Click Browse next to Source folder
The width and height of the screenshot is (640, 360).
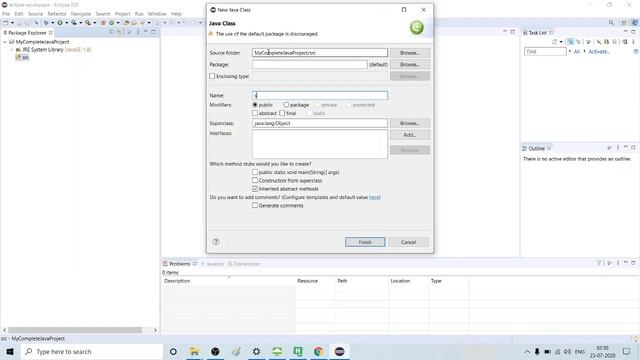[409, 53]
